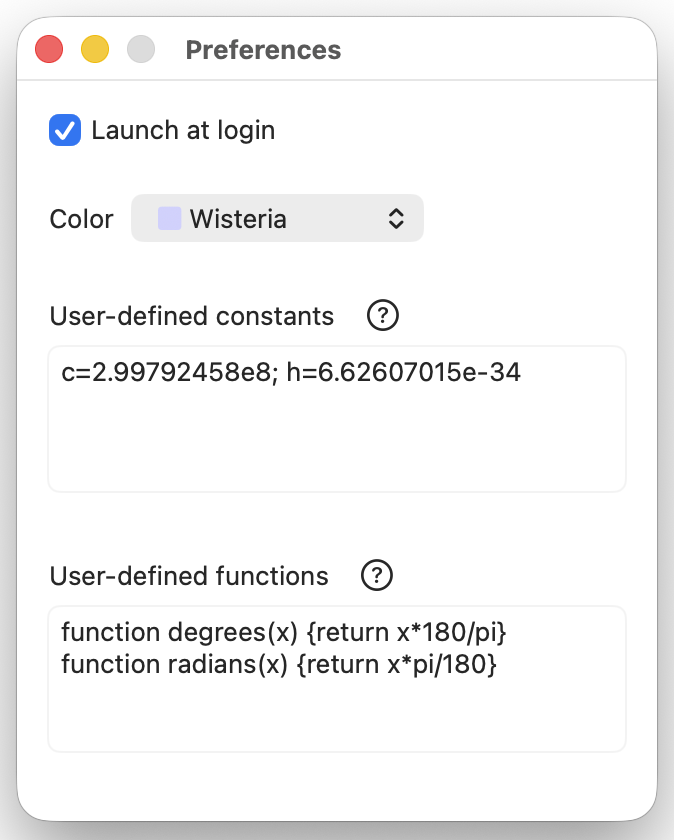
Task: Close the Preferences window with the red button
Action: (49, 49)
